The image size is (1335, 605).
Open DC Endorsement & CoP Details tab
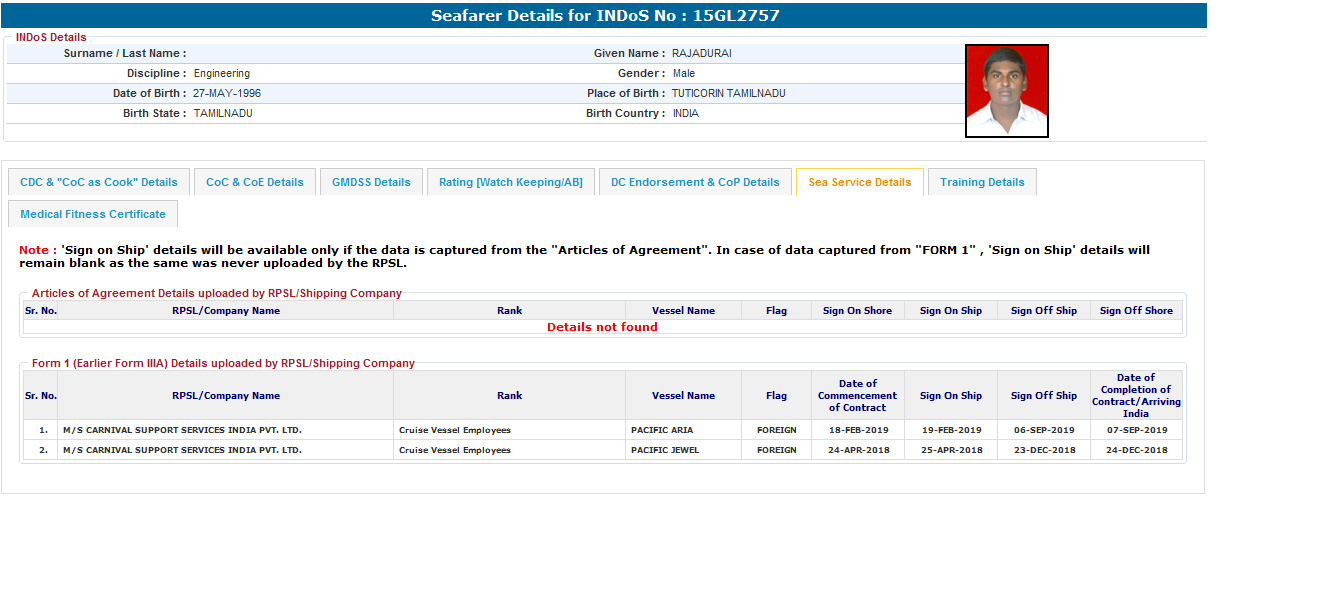tap(695, 182)
